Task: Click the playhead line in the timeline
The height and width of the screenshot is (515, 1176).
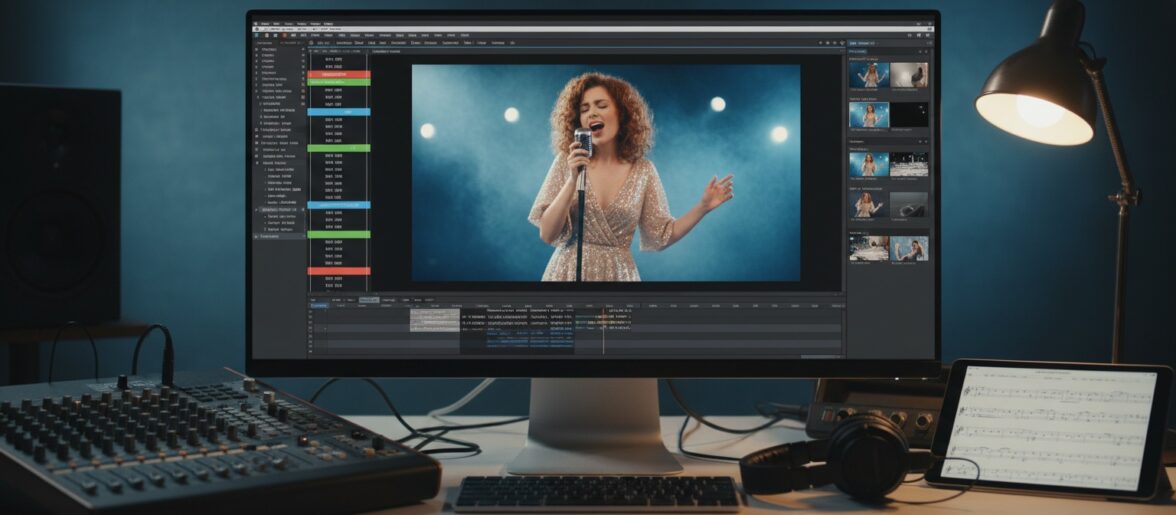Action: point(603,330)
